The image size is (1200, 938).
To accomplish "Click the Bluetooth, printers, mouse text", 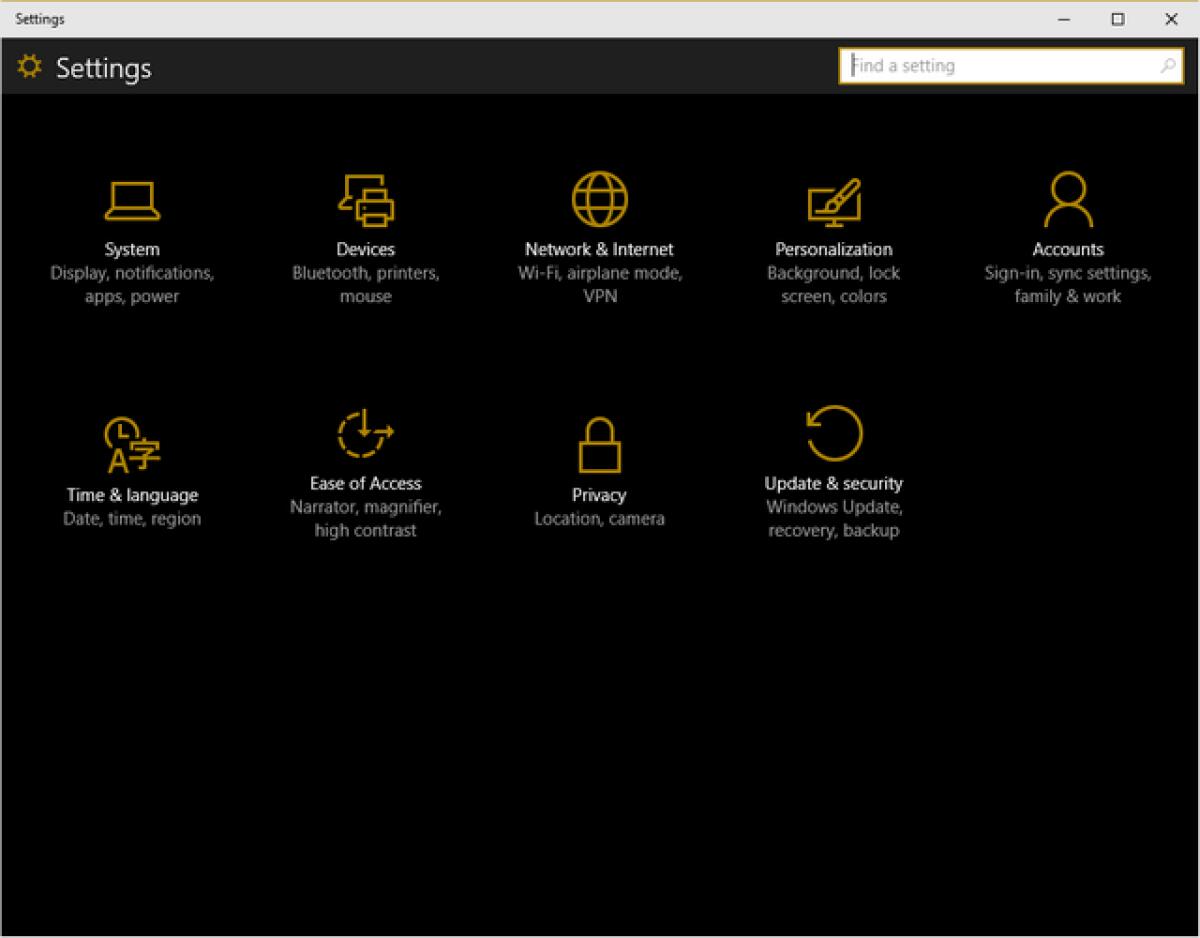I will (x=366, y=284).
